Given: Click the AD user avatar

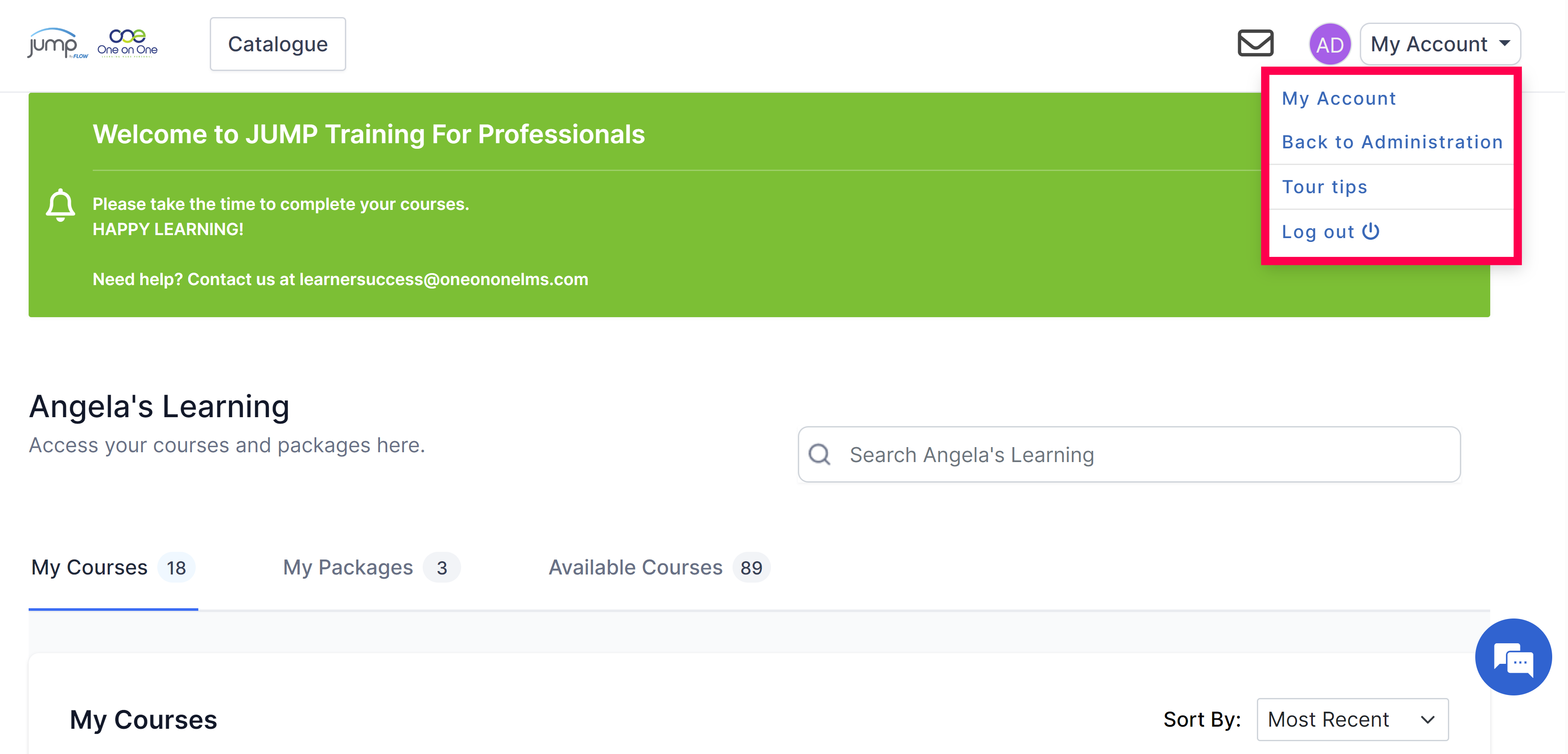Looking at the screenshot, I should pos(1330,44).
